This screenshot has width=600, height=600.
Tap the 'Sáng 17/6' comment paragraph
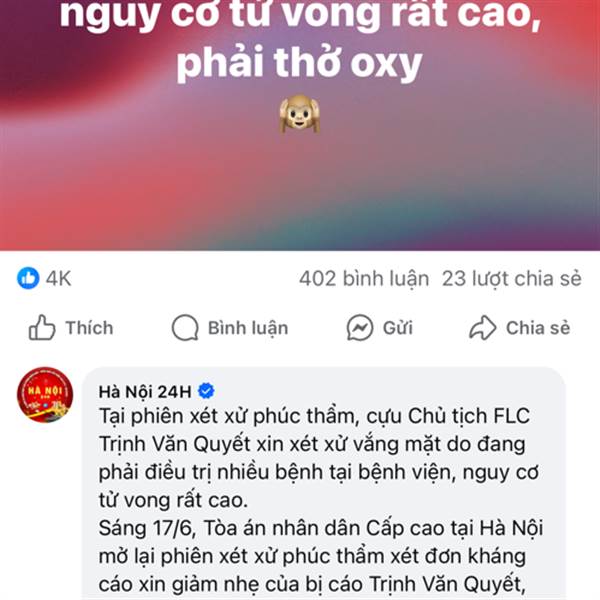321,556
